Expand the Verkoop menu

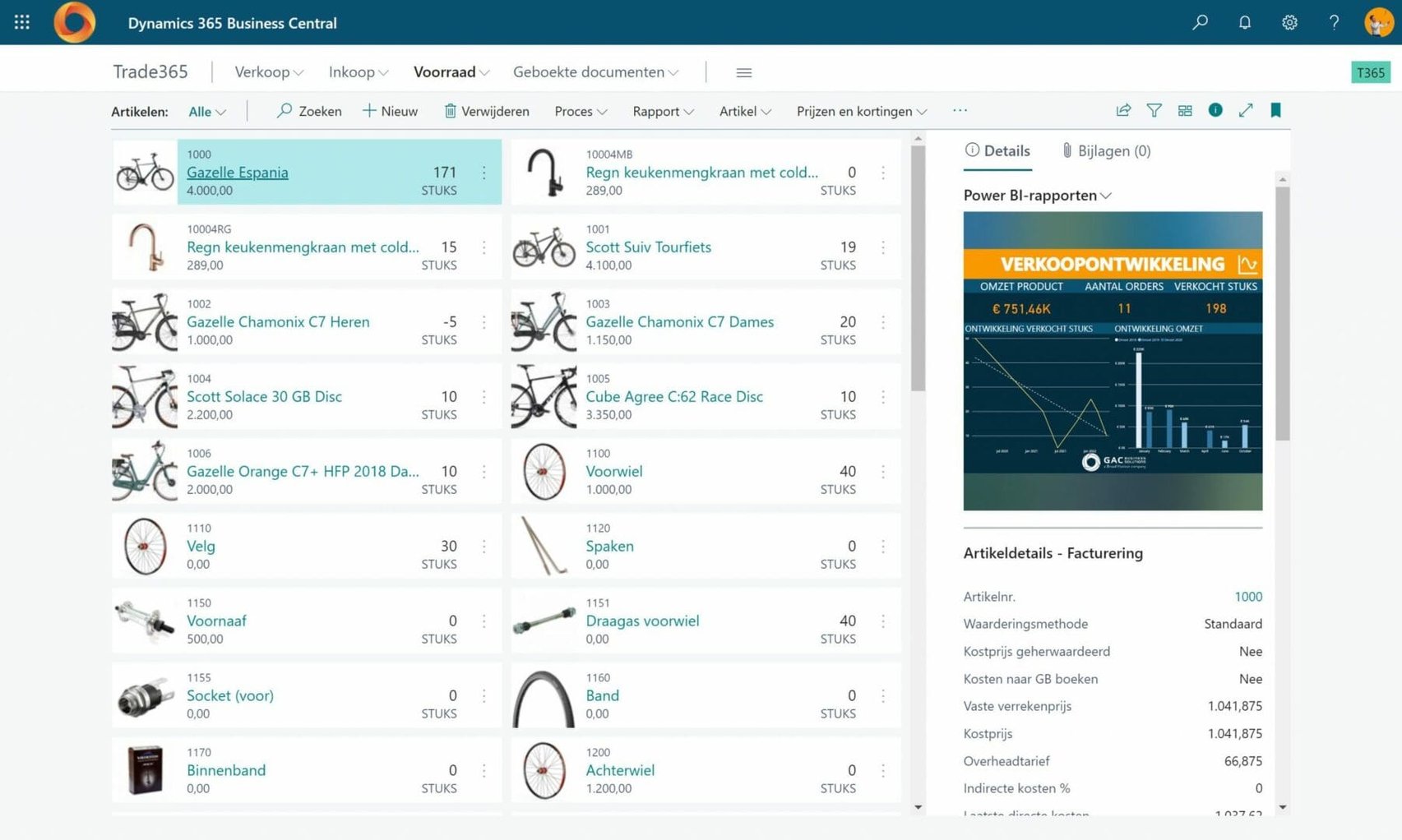[269, 72]
